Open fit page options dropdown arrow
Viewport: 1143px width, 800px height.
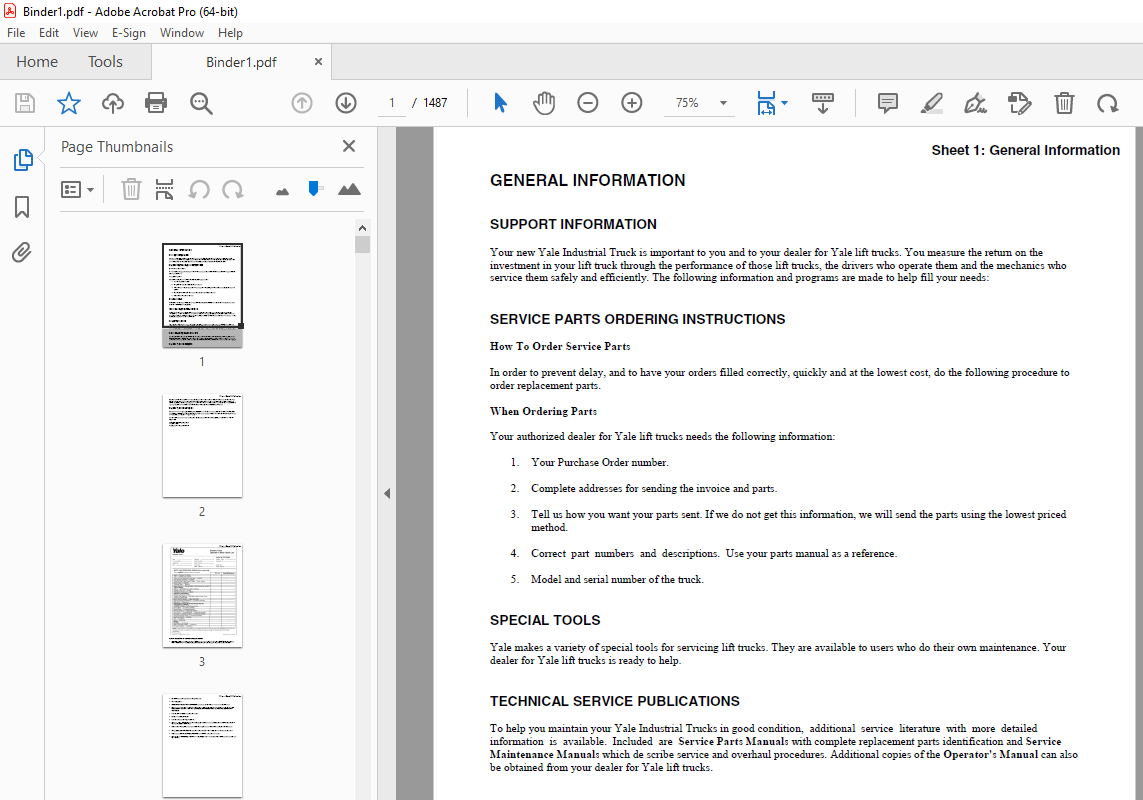(784, 103)
